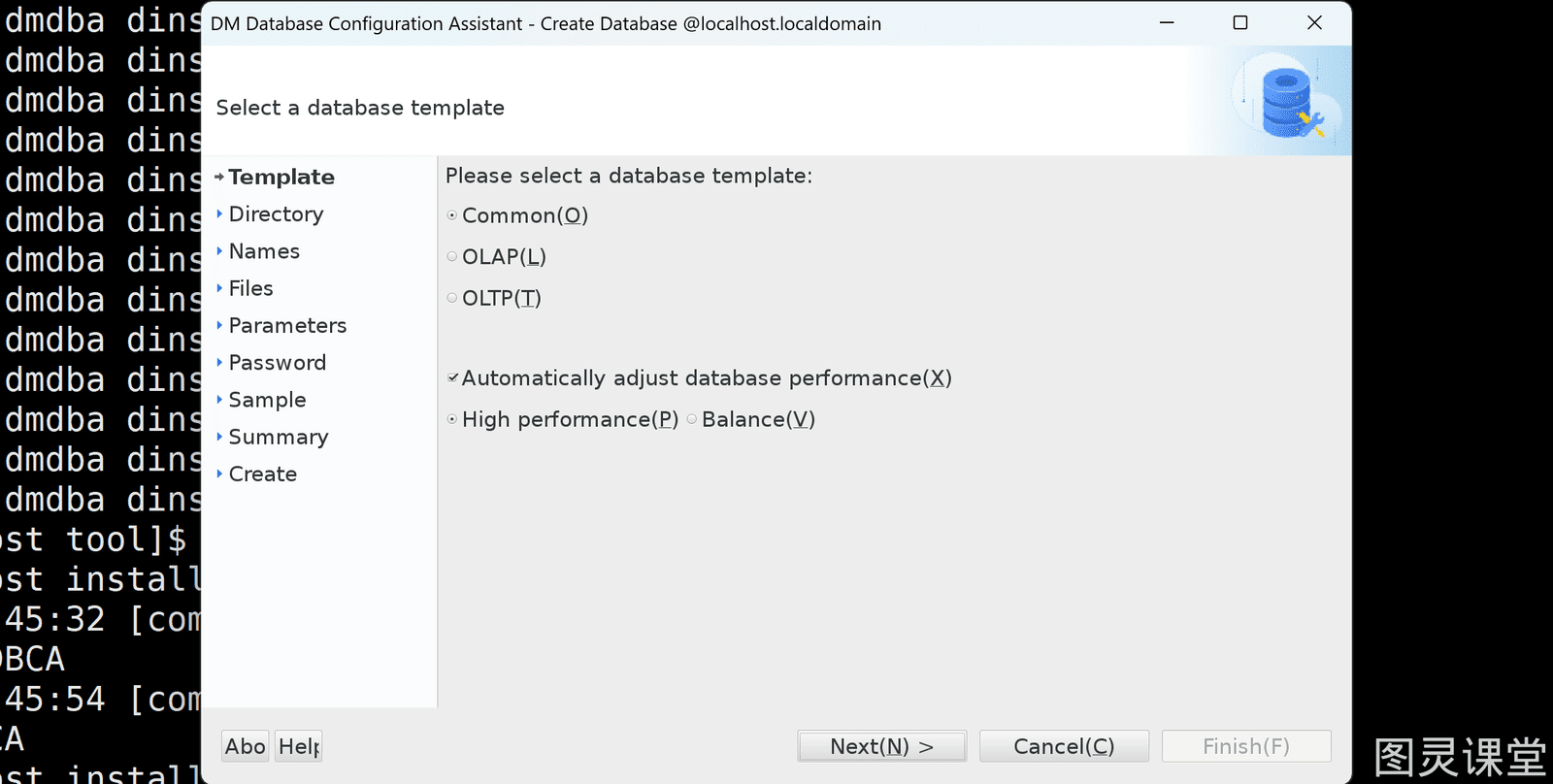
Task: Go to the Password step
Action: click(x=277, y=363)
